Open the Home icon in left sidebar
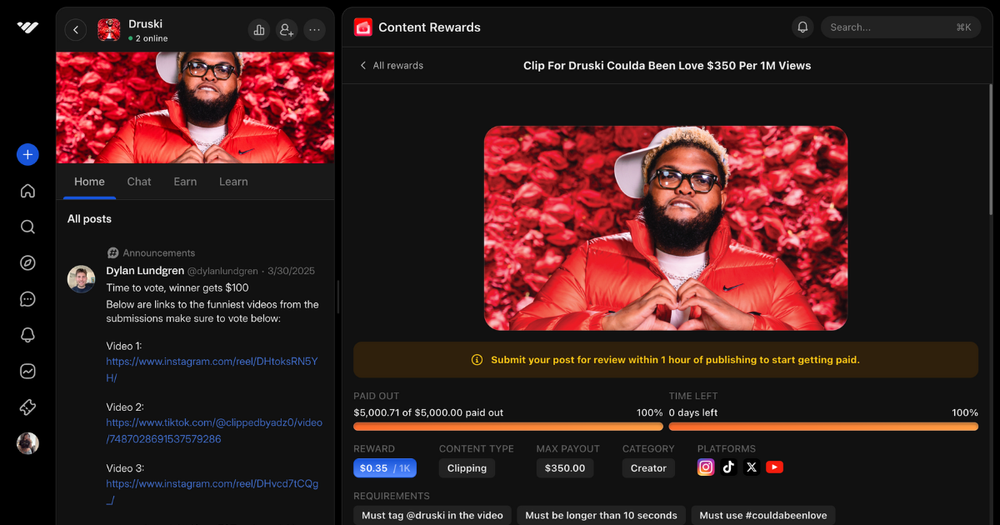1000x525 pixels. coord(28,191)
